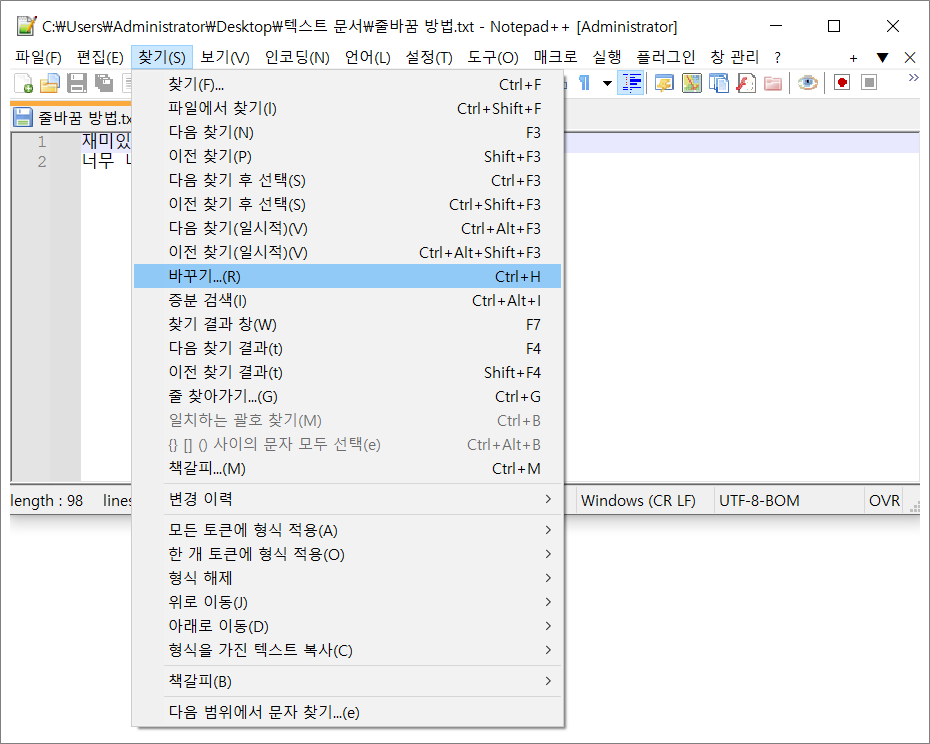
Task: Select 이전 찾기 결과(t) entry
Action: tap(348, 372)
